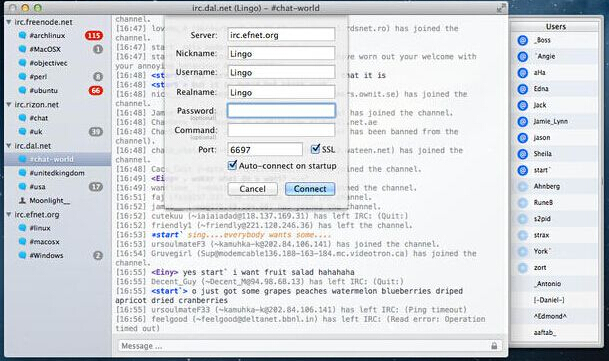Click the lock icon in message field

(x=494, y=345)
